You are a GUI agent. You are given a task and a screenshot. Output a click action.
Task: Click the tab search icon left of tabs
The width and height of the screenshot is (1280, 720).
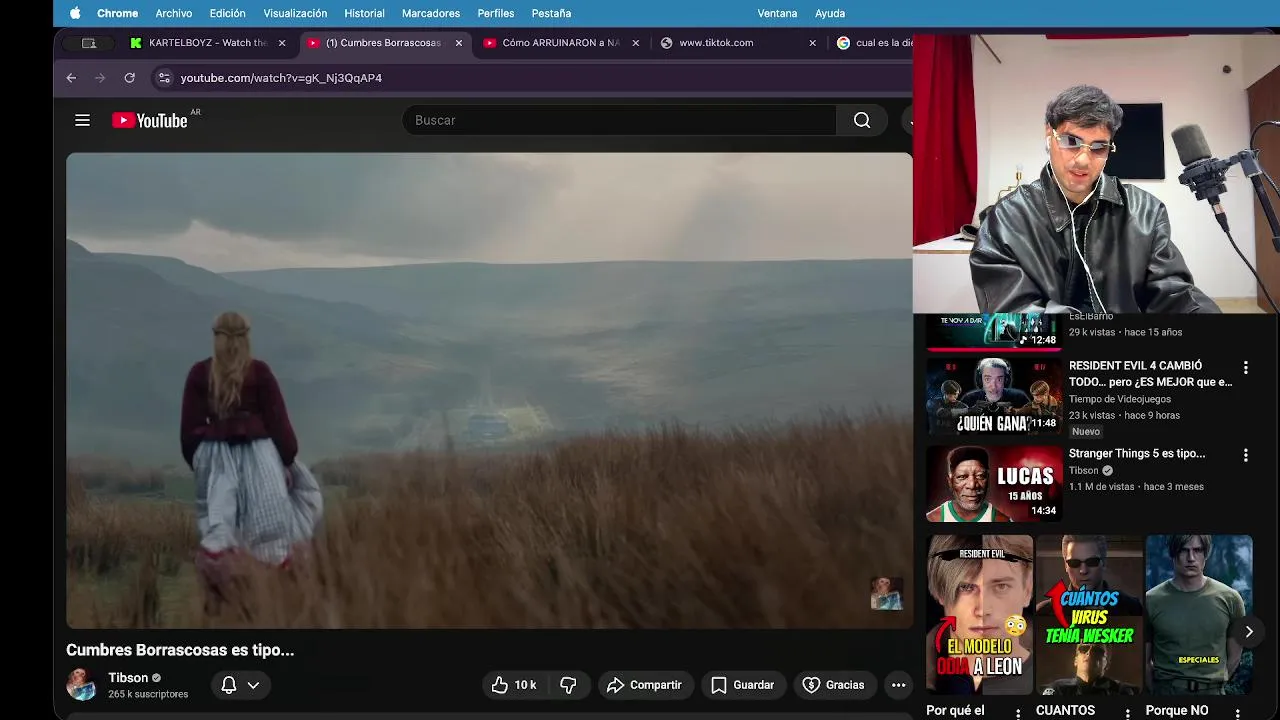click(x=89, y=43)
